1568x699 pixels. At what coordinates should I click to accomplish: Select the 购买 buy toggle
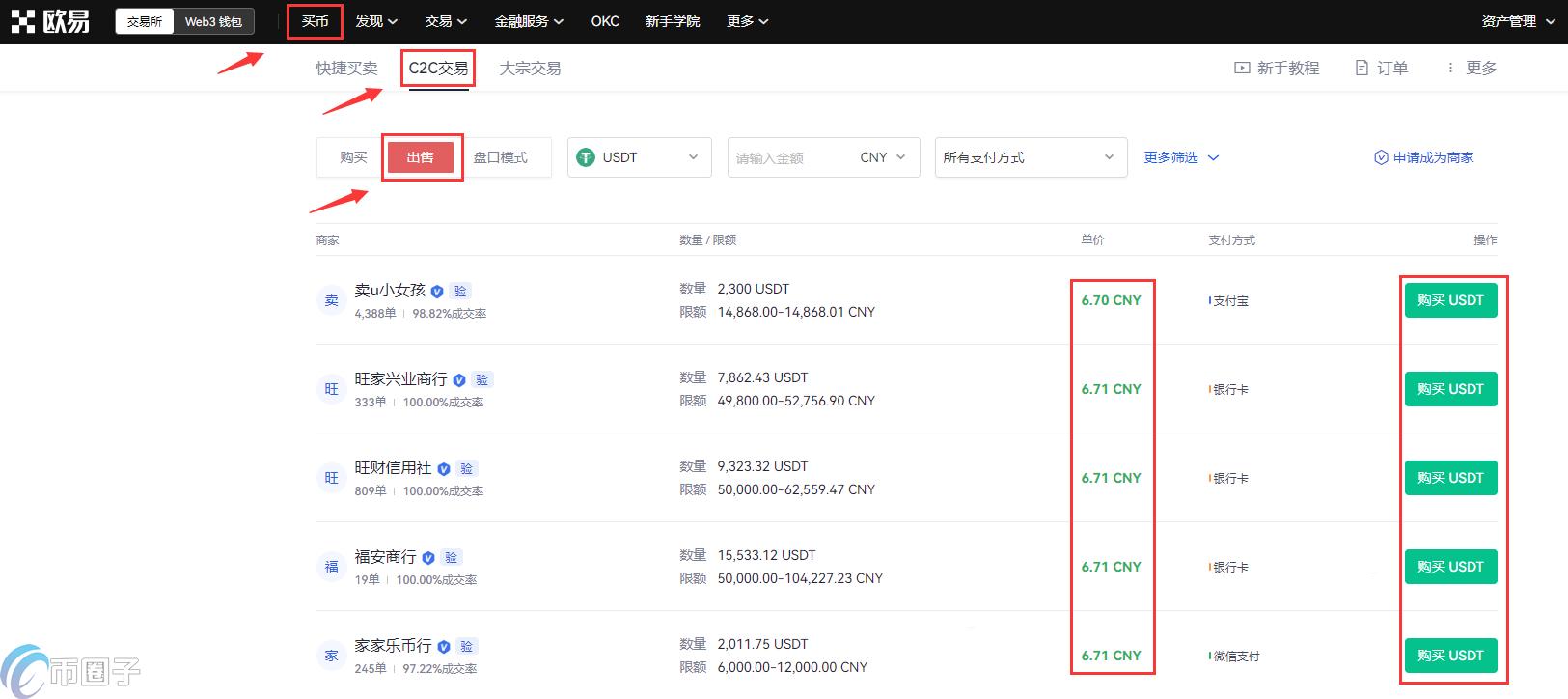[353, 157]
